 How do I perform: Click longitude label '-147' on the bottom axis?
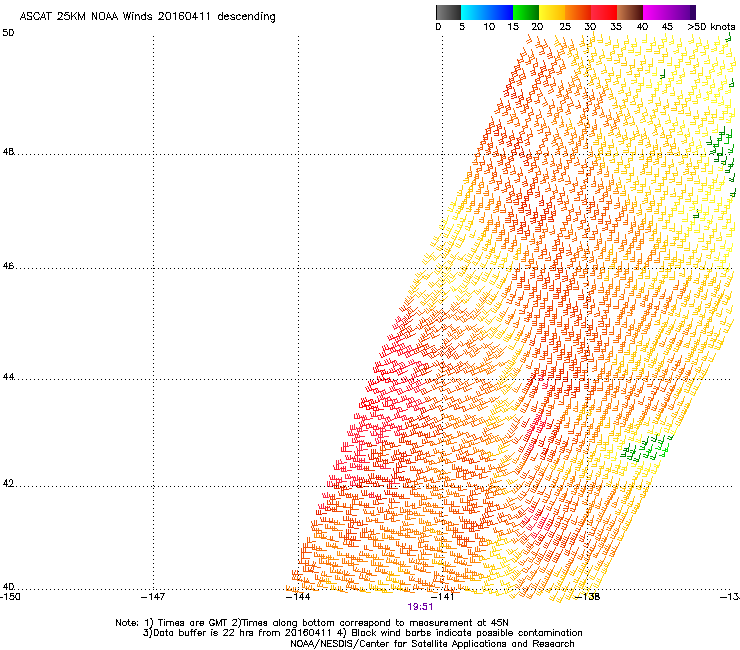[x=153, y=597]
